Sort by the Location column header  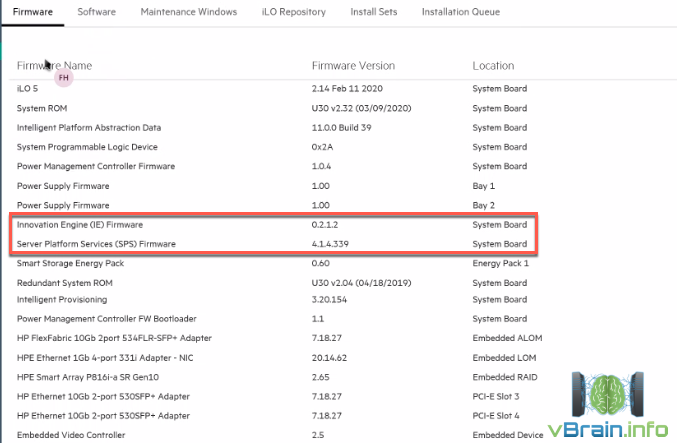tap(493, 66)
